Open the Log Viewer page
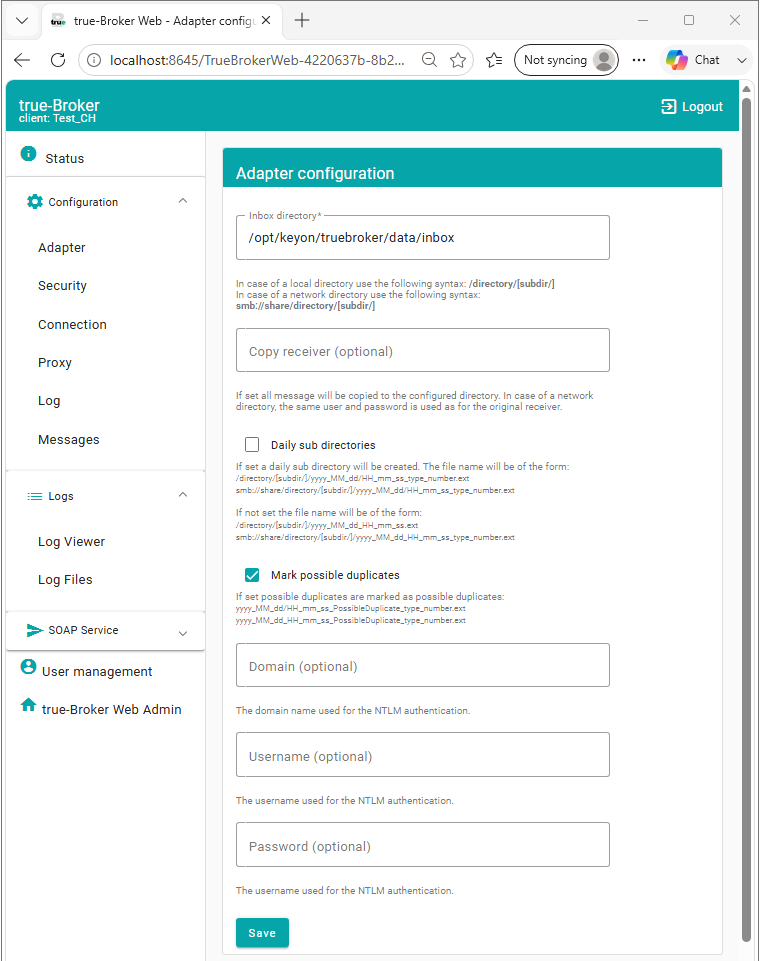Screen dimensions: 760x961 pos(72,542)
